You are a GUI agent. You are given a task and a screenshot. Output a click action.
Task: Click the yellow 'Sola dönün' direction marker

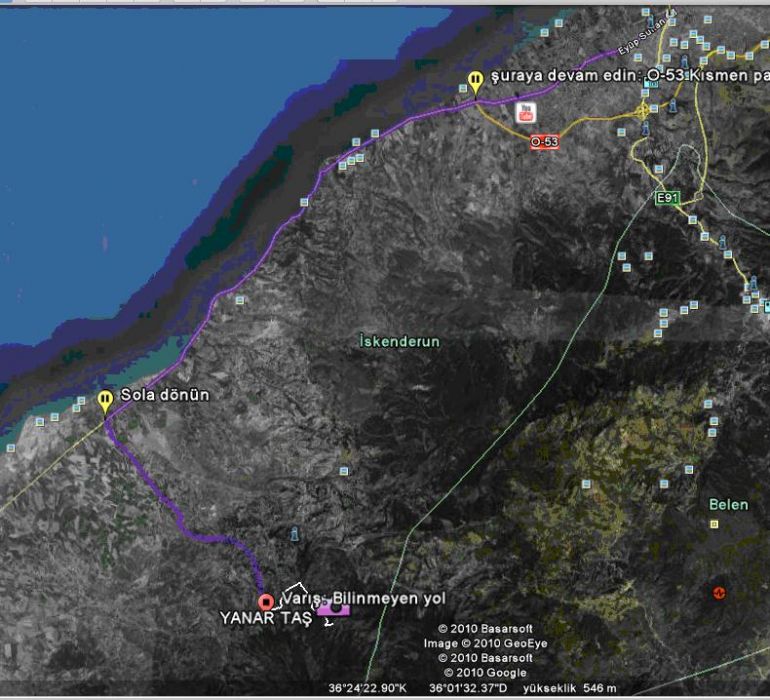click(105, 400)
